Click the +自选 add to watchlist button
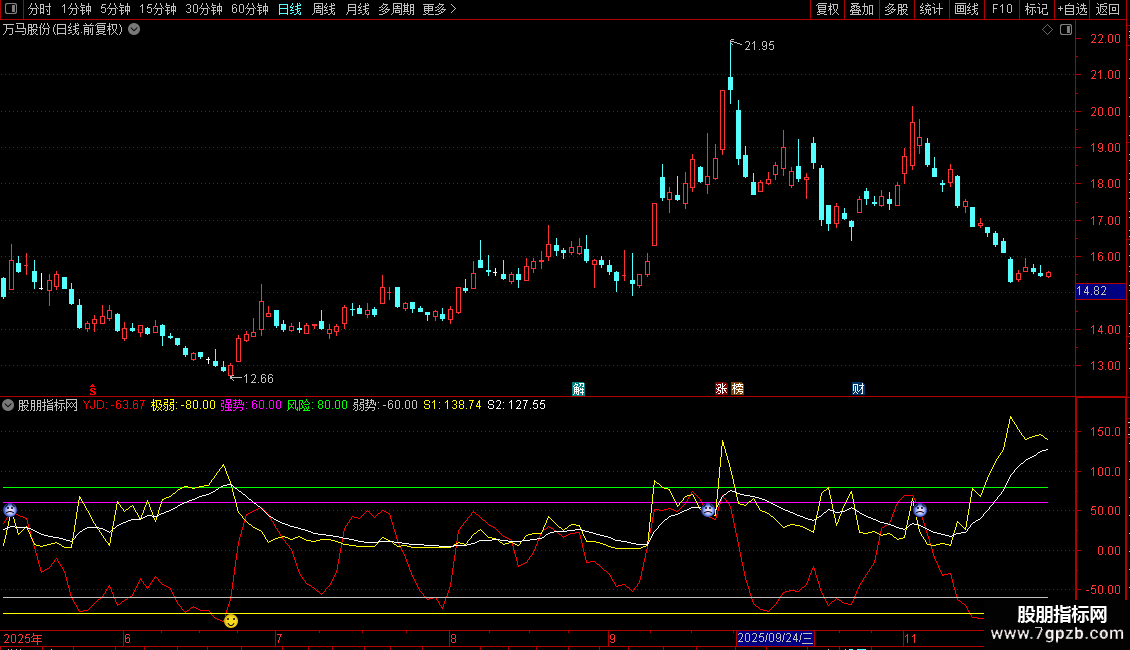The image size is (1130, 650). point(1070,9)
